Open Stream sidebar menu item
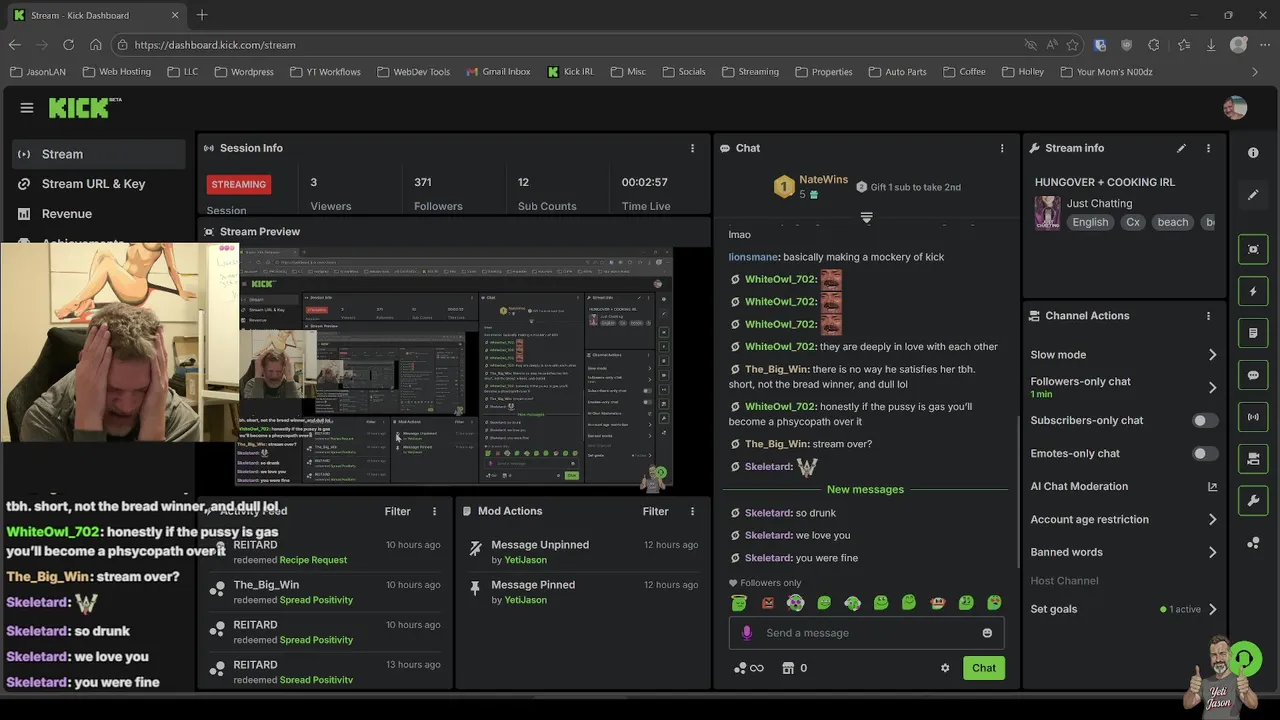 pos(99,154)
